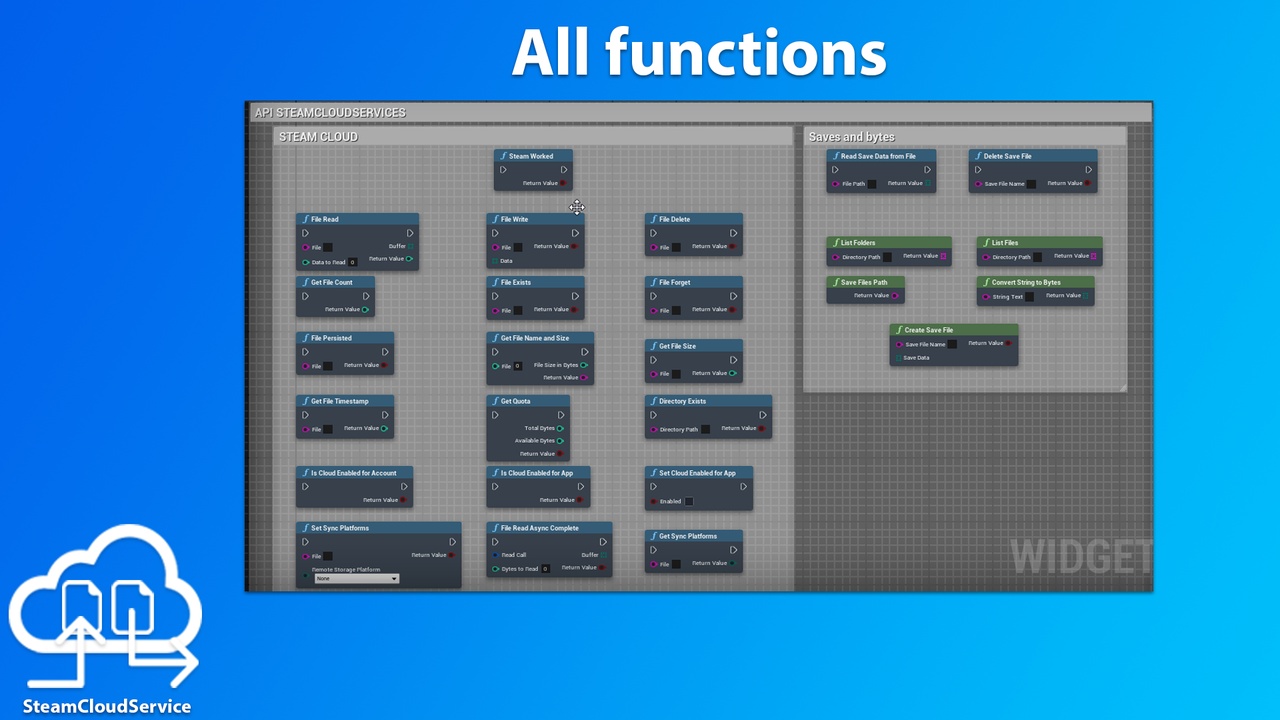Image resolution: width=1280 pixels, height=720 pixels.
Task: Select the Buffer output pin on File Read node
Action: 410,246
